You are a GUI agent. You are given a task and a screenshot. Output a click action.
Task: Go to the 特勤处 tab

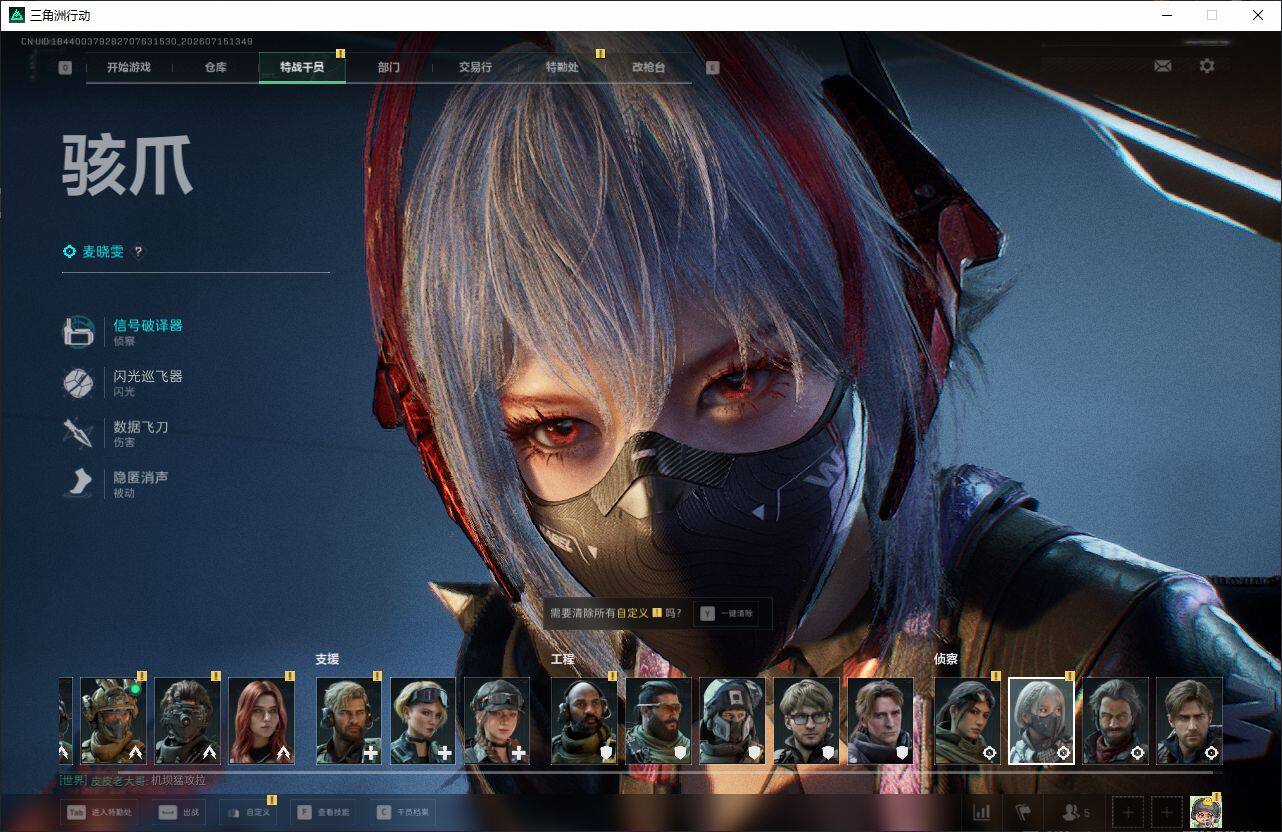(x=562, y=67)
